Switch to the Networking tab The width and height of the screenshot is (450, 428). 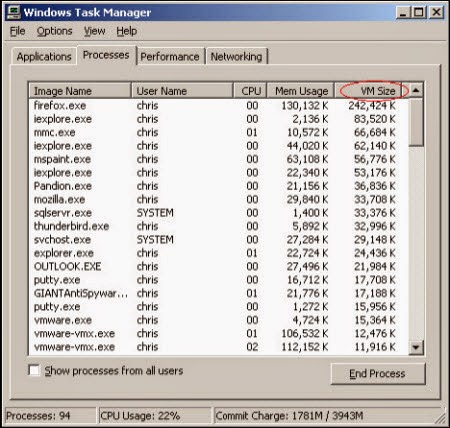click(236, 56)
